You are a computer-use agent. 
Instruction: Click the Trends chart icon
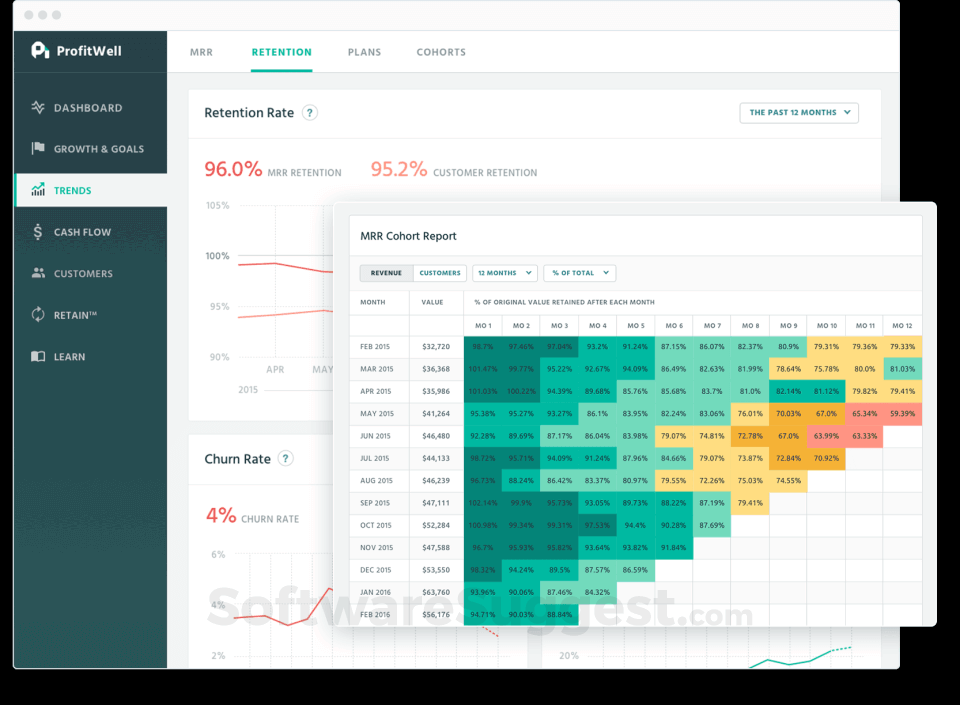click(x=38, y=190)
